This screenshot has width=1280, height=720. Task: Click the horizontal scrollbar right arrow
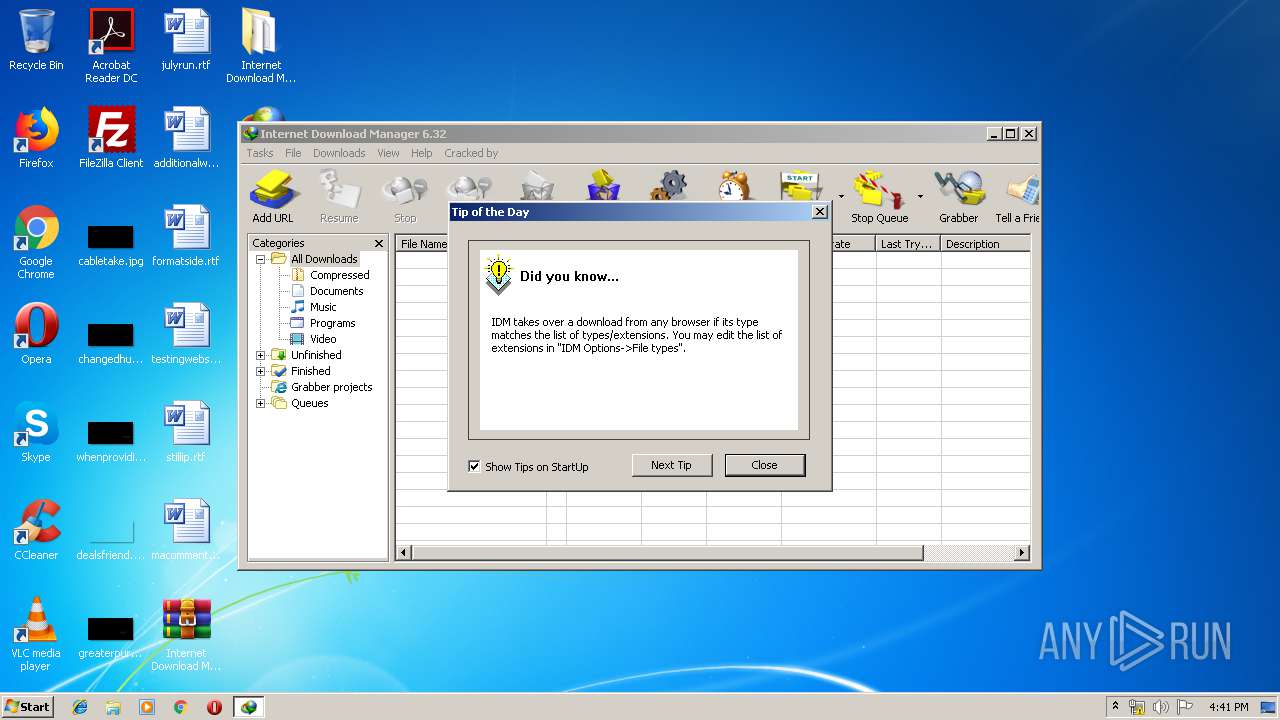tap(1022, 553)
